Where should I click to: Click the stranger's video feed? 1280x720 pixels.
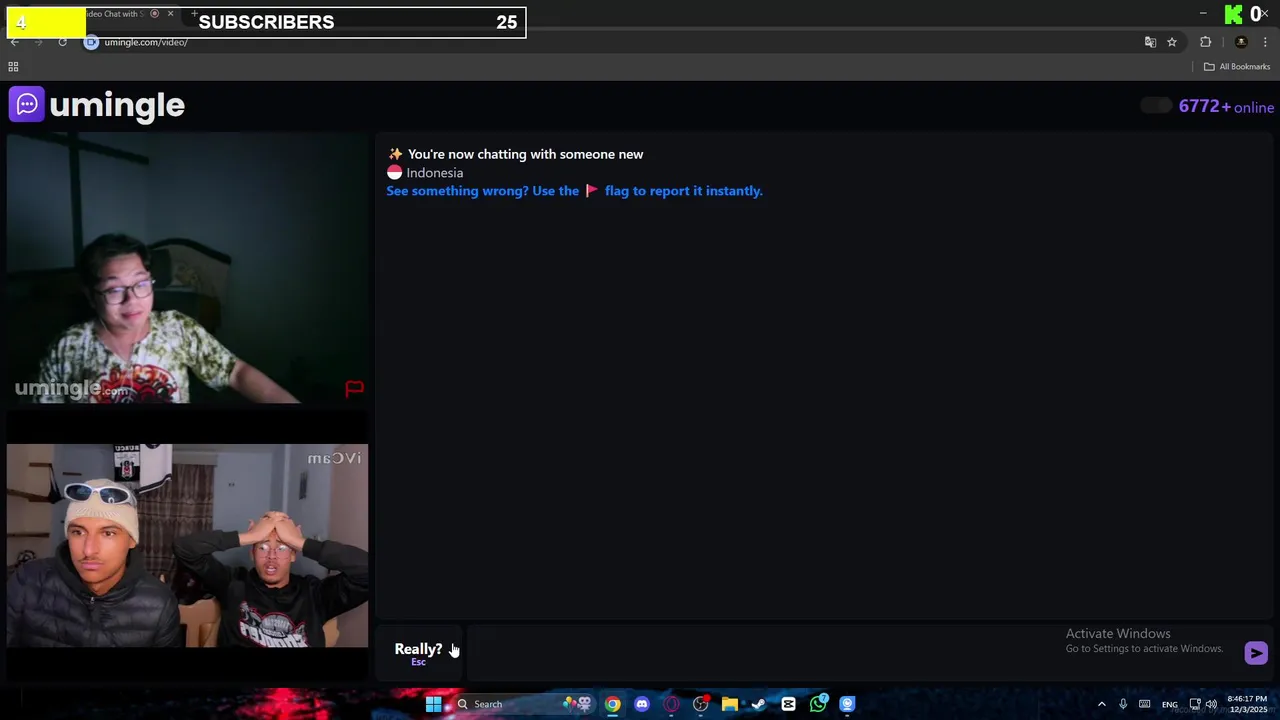click(187, 269)
